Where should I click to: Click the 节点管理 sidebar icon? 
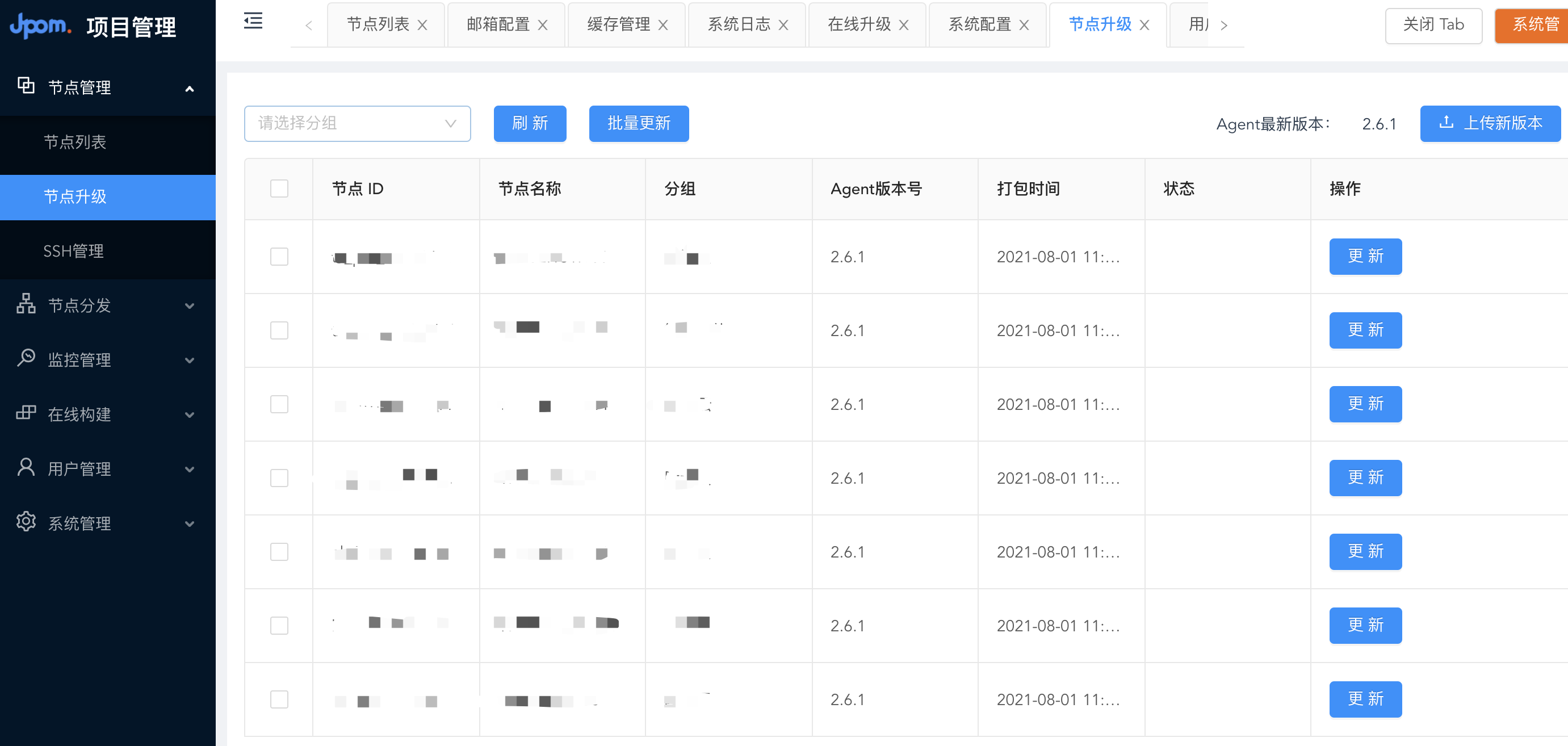(26, 86)
